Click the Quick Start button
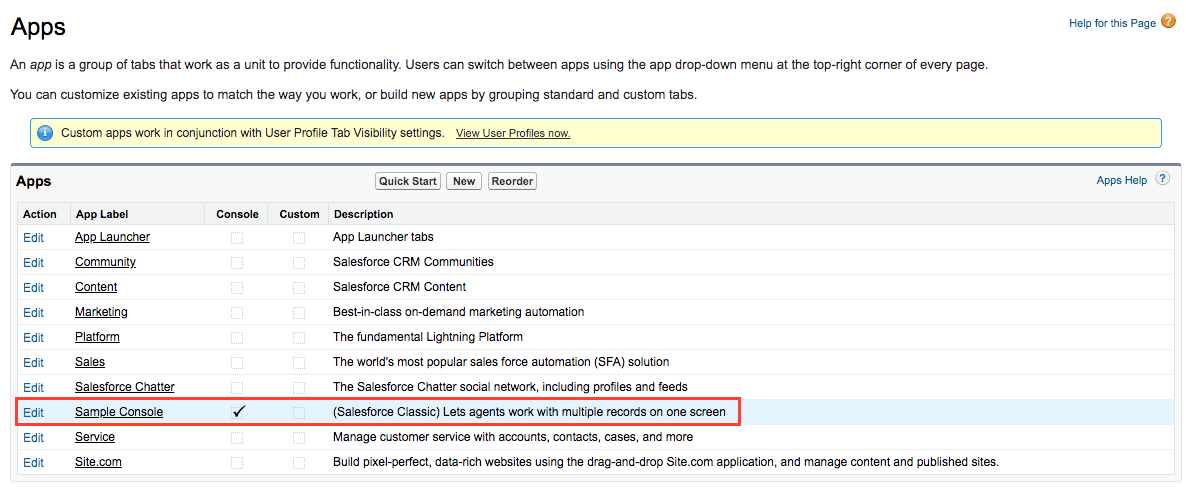The width and height of the screenshot is (1186, 487). [408, 181]
